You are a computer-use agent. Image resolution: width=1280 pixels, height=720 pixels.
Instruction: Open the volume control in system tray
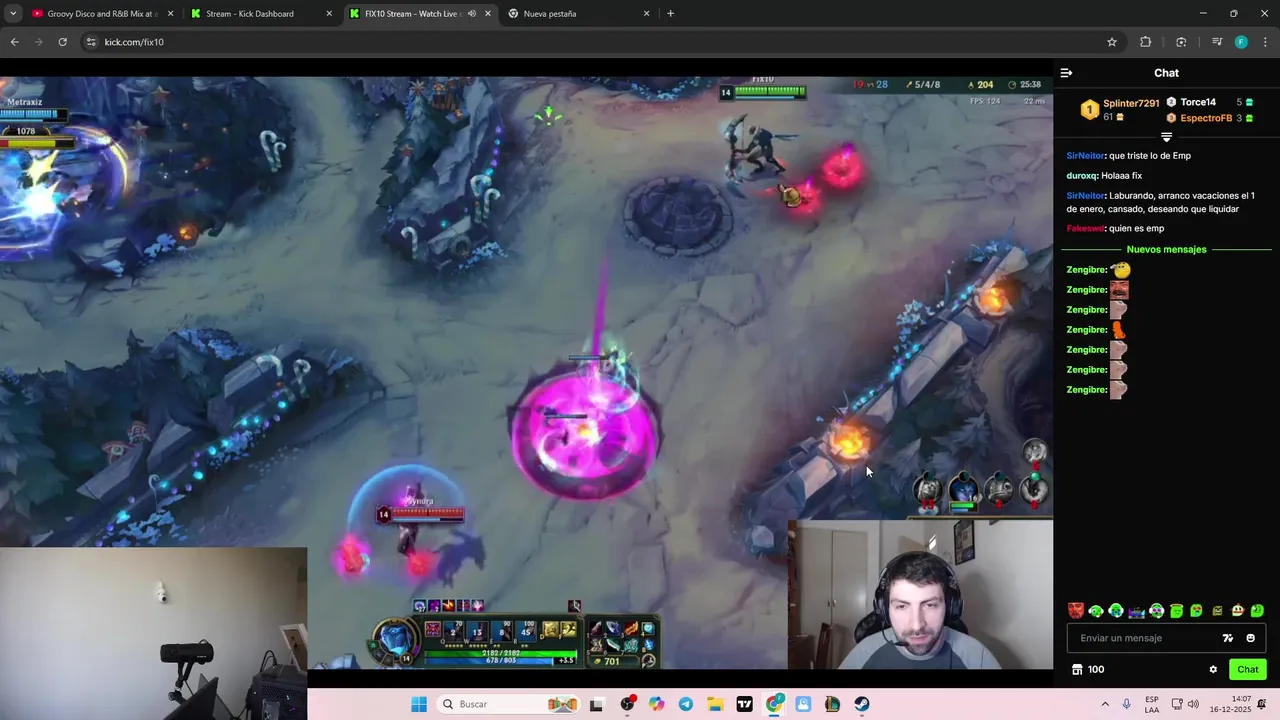(x=1193, y=704)
